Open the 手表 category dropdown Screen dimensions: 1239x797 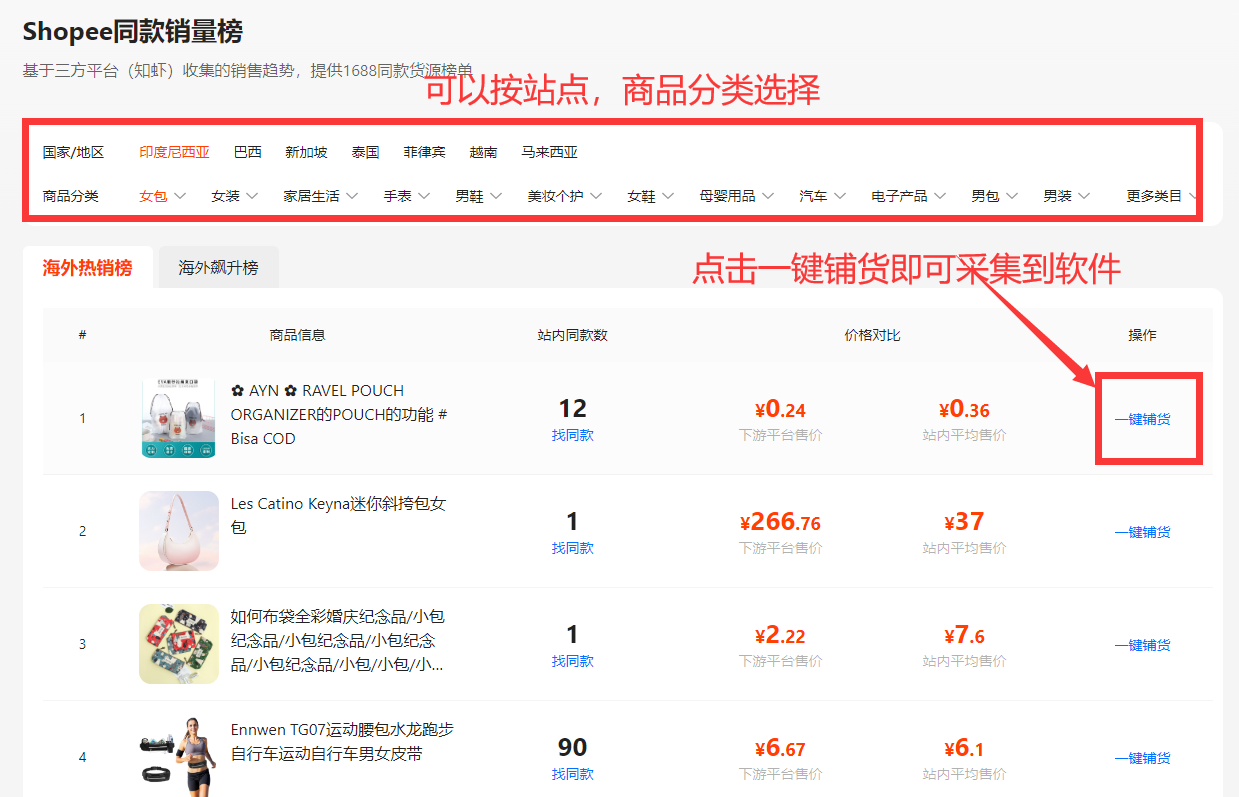[x=407, y=196]
